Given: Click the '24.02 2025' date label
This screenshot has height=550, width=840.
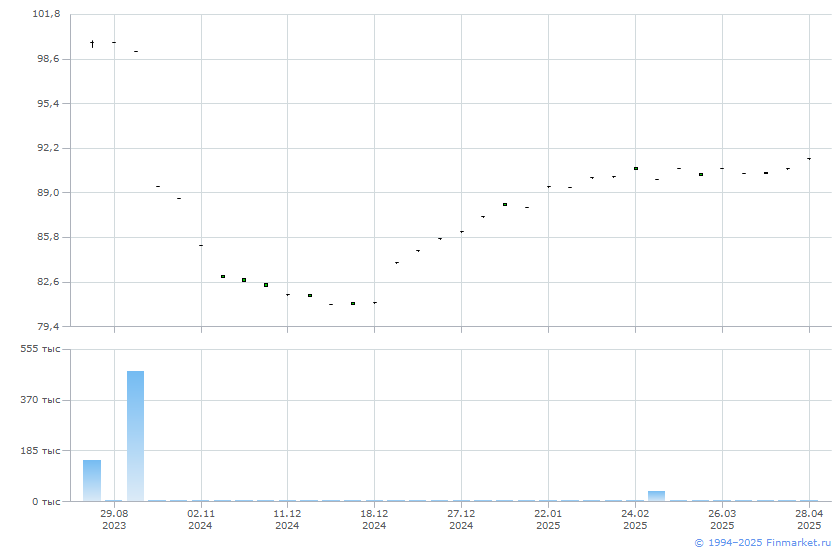Looking at the screenshot, I should point(635,519).
